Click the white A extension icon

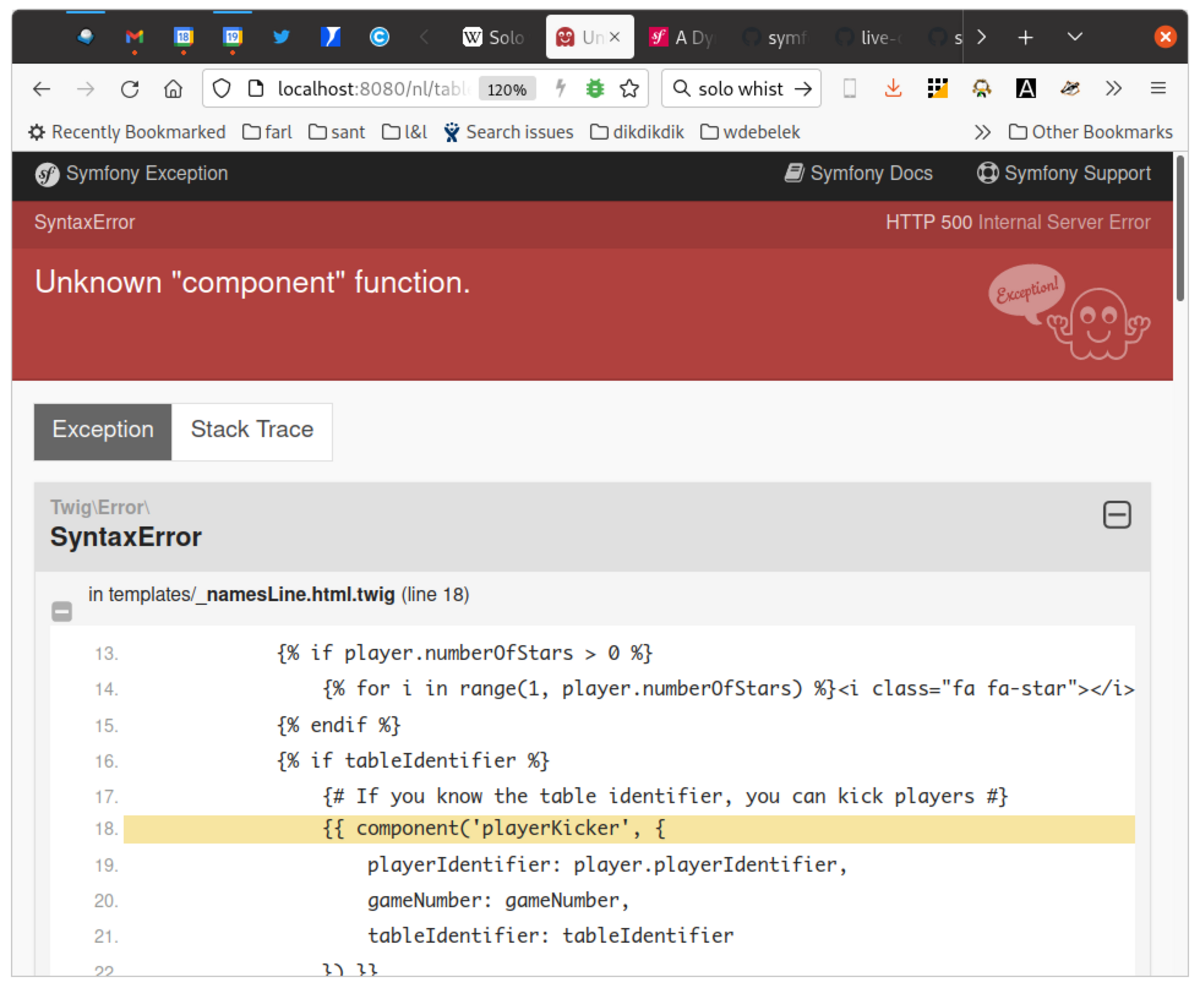pos(1026,89)
